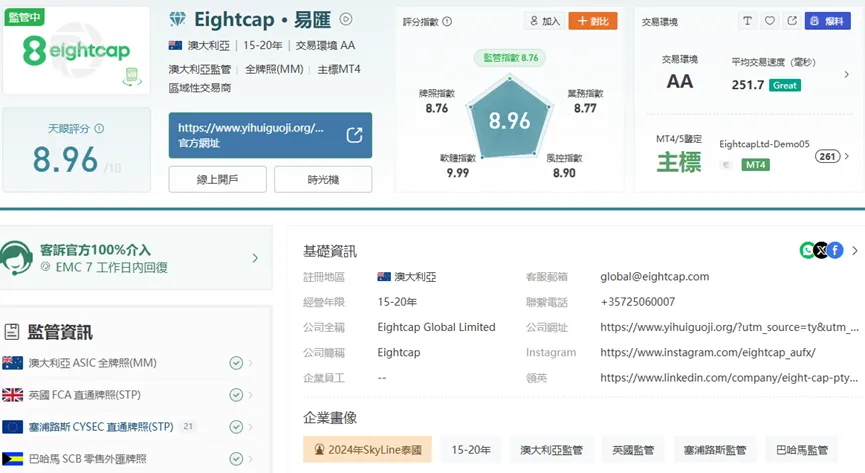Click the 2024年SkyLine泰國 tag
Image resolution: width=865 pixels, height=473 pixels.
(x=367, y=450)
